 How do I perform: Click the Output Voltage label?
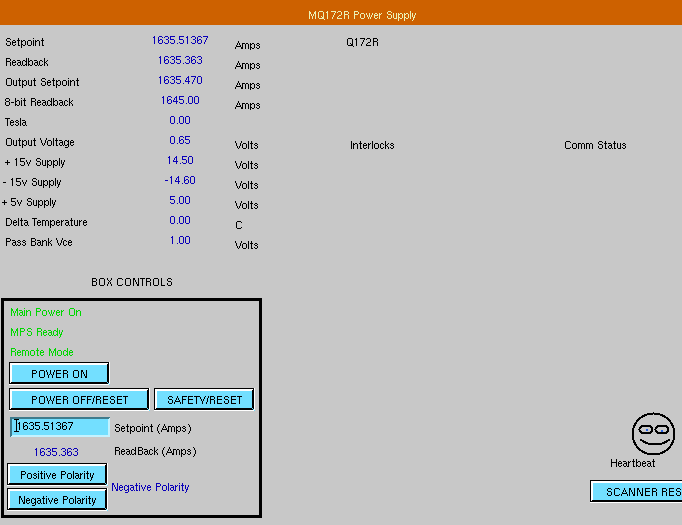tap(40, 142)
